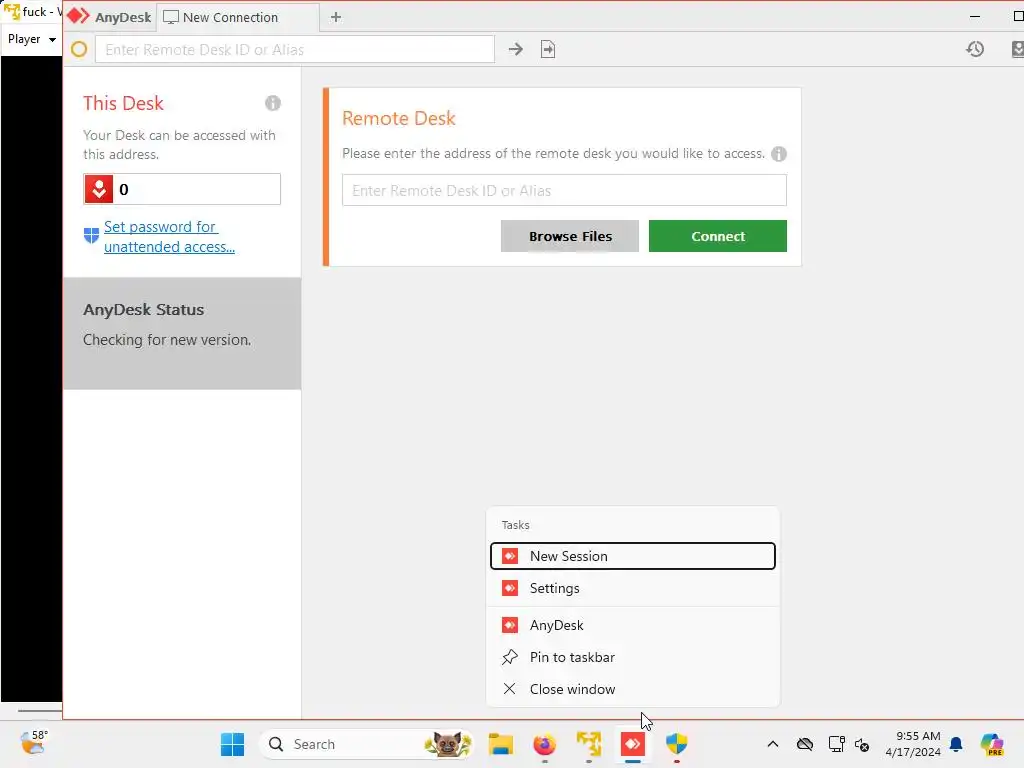Screen dimensions: 1024x768
Task: Open Set password for unattended access link
Action: coord(169,236)
